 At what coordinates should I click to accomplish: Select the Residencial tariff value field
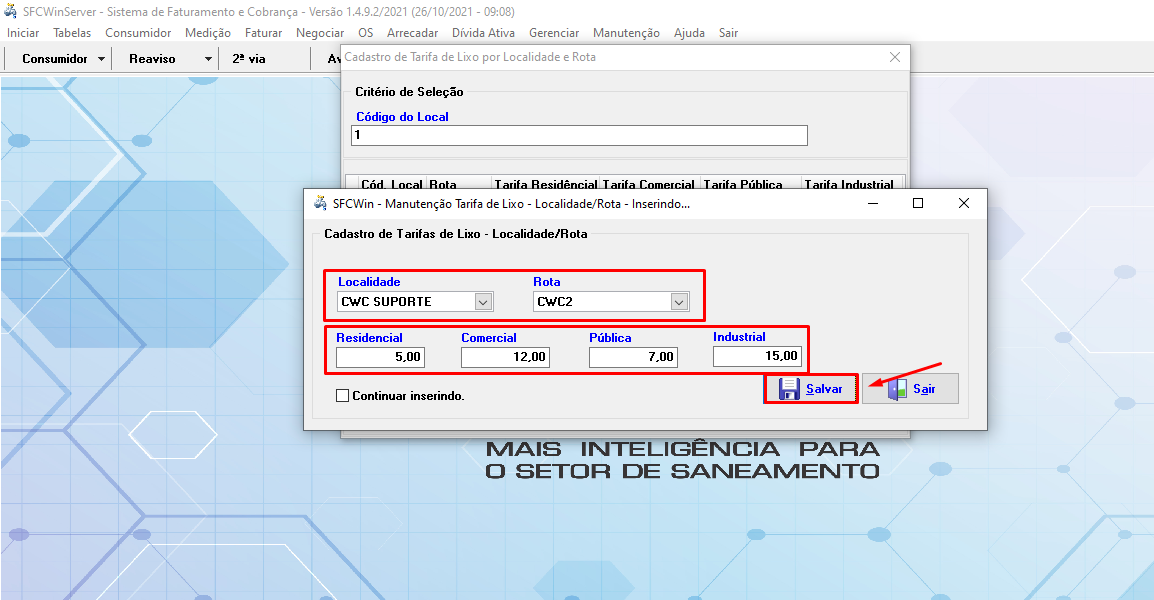(x=379, y=356)
